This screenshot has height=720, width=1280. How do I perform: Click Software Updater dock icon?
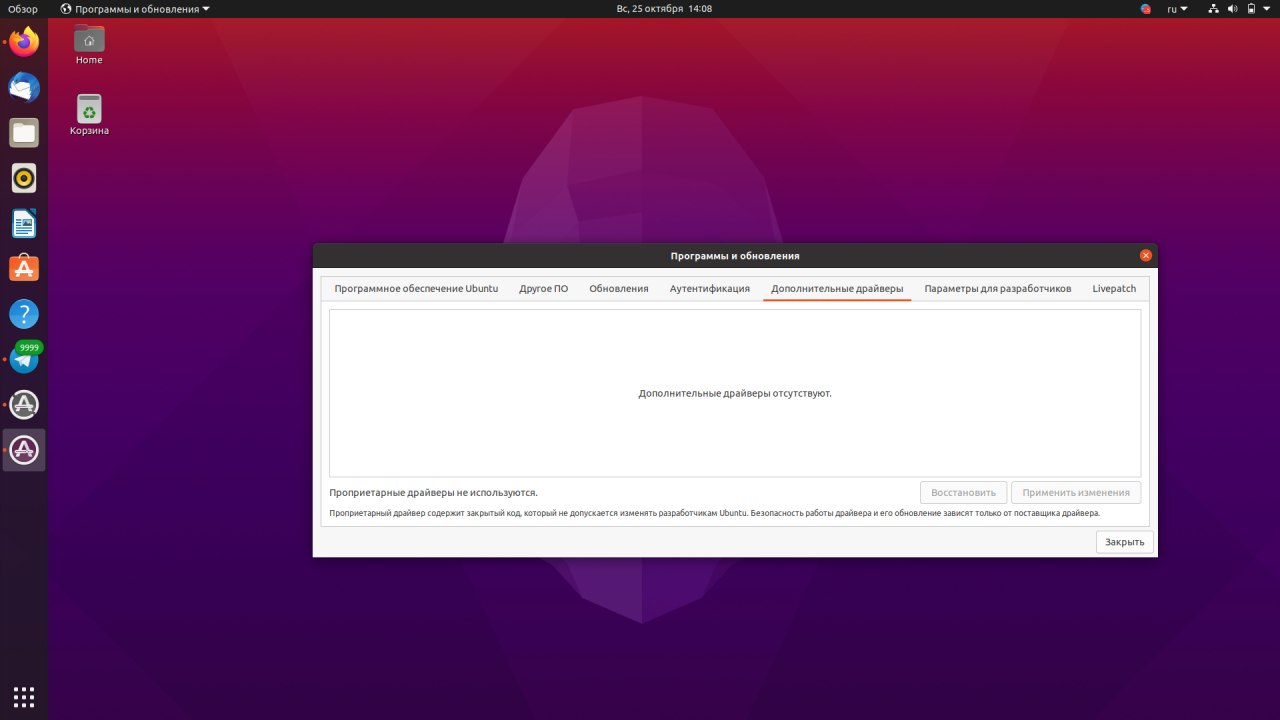pyautogui.click(x=24, y=405)
